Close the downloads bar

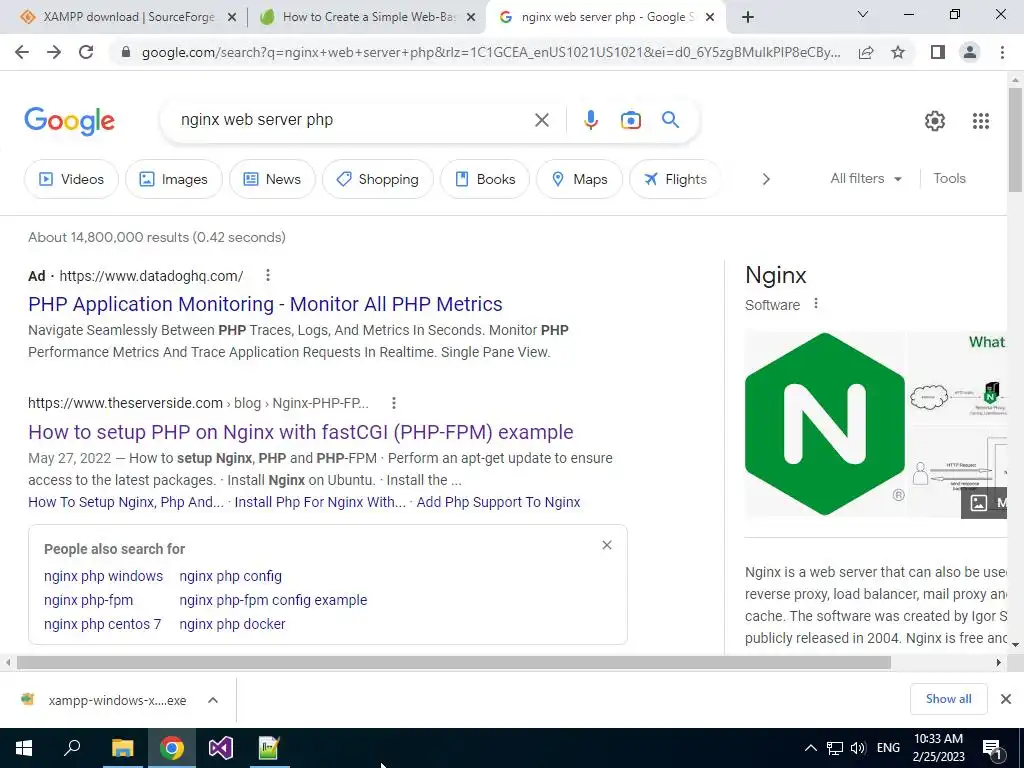[1006, 699]
